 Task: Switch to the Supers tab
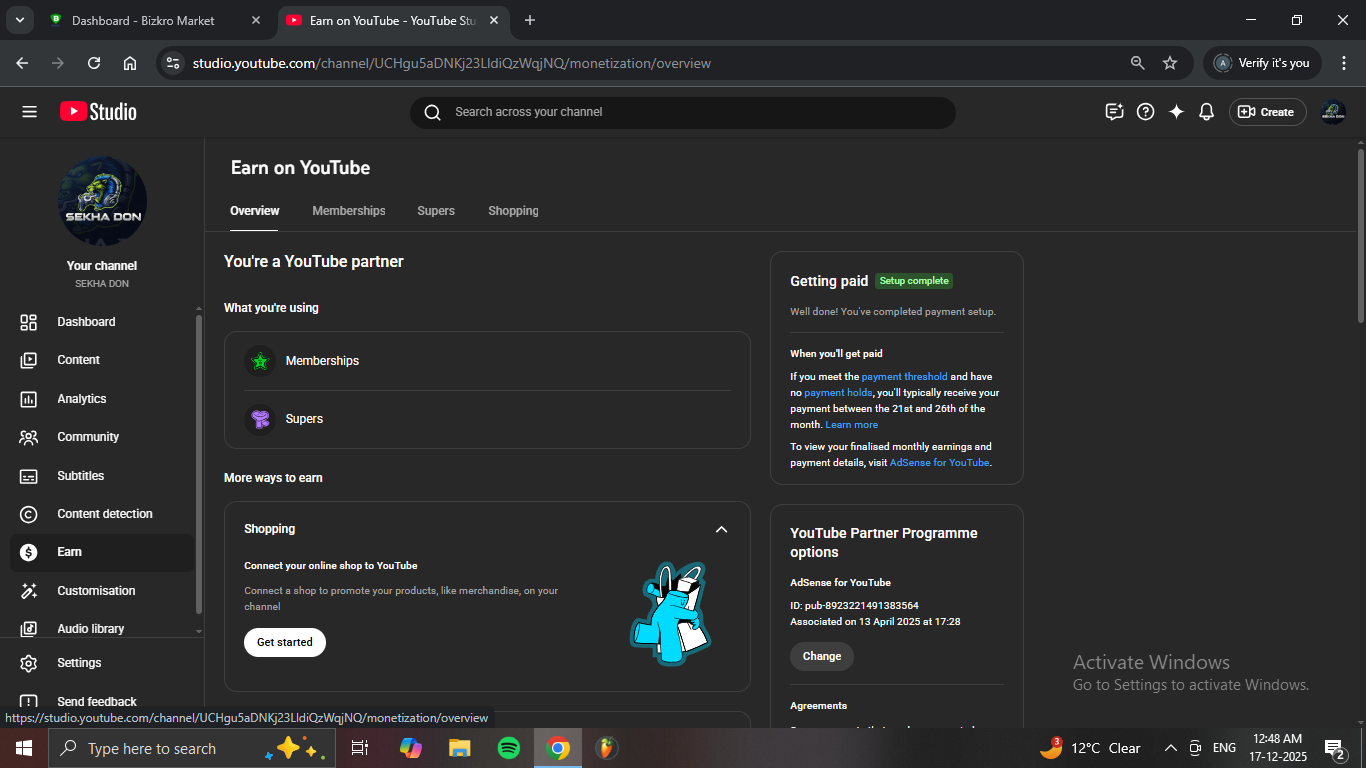436,211
